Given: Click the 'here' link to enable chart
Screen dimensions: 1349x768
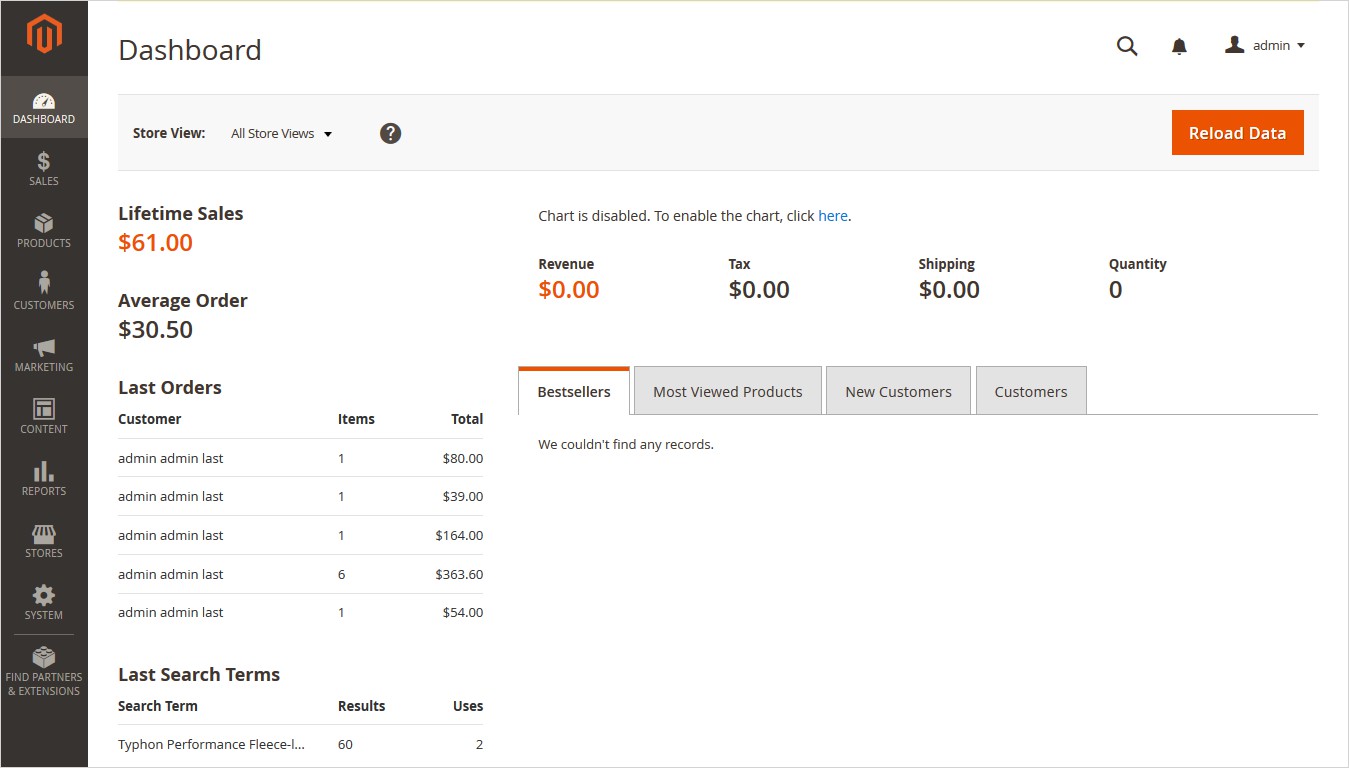Looking at the screenshot, I should [832, 216].
